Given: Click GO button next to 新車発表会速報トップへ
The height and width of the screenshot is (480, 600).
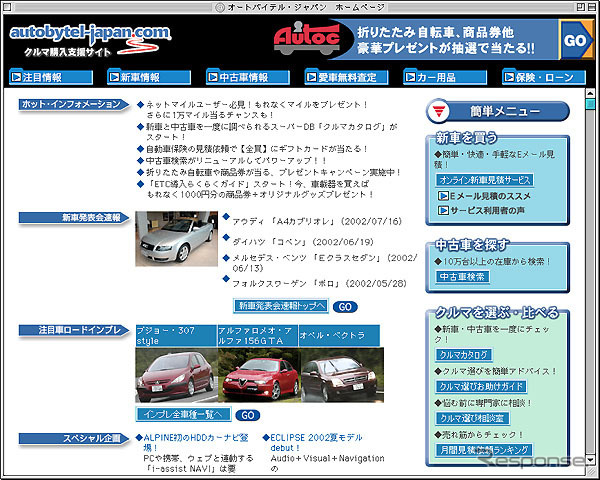Looking at the screenshot, I should tap(345, 307).
